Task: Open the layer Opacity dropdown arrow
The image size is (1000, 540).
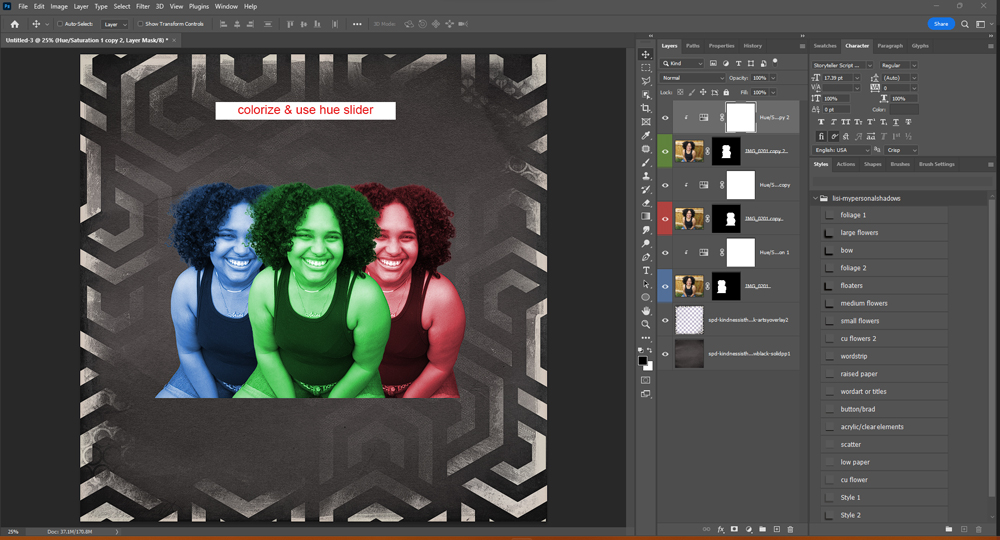Action: [x=773, y=78]
